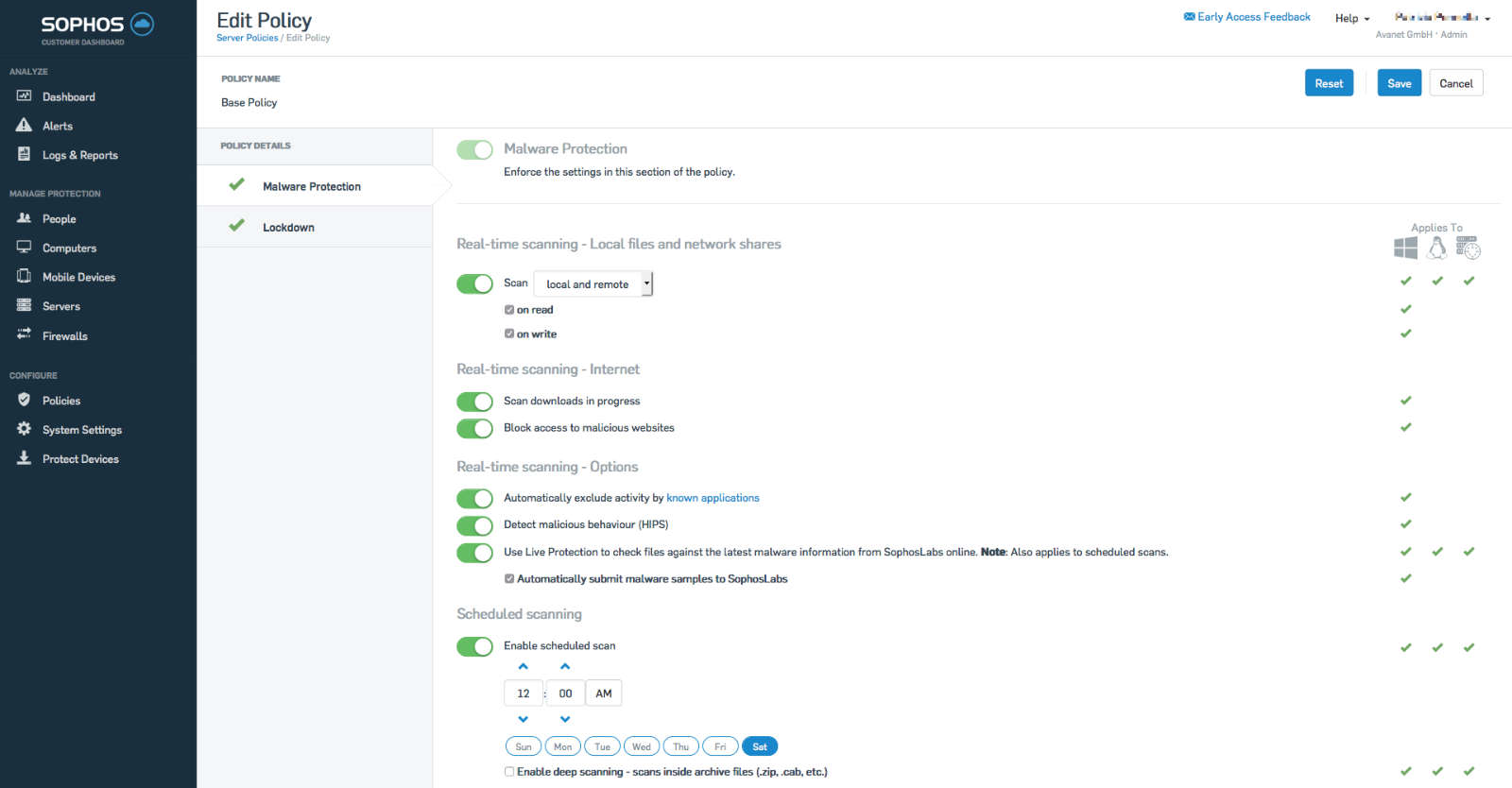This screenshot has height=788, width=1512.
Task: Click the Save button
Action: pos(1399,83)
